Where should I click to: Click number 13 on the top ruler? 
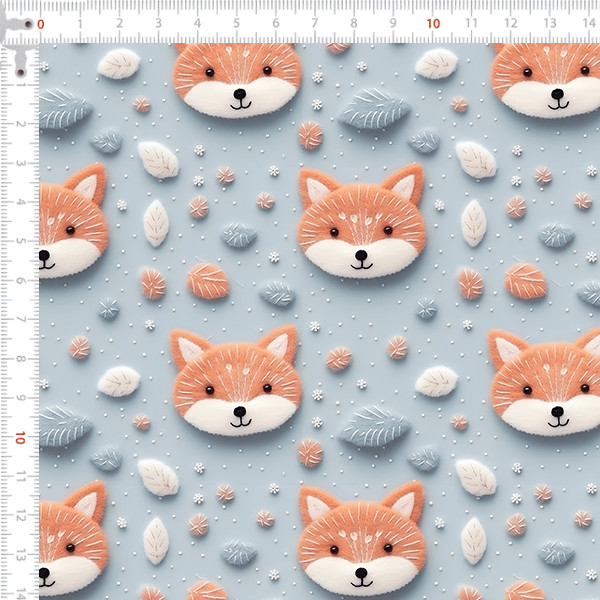(550, 24)
